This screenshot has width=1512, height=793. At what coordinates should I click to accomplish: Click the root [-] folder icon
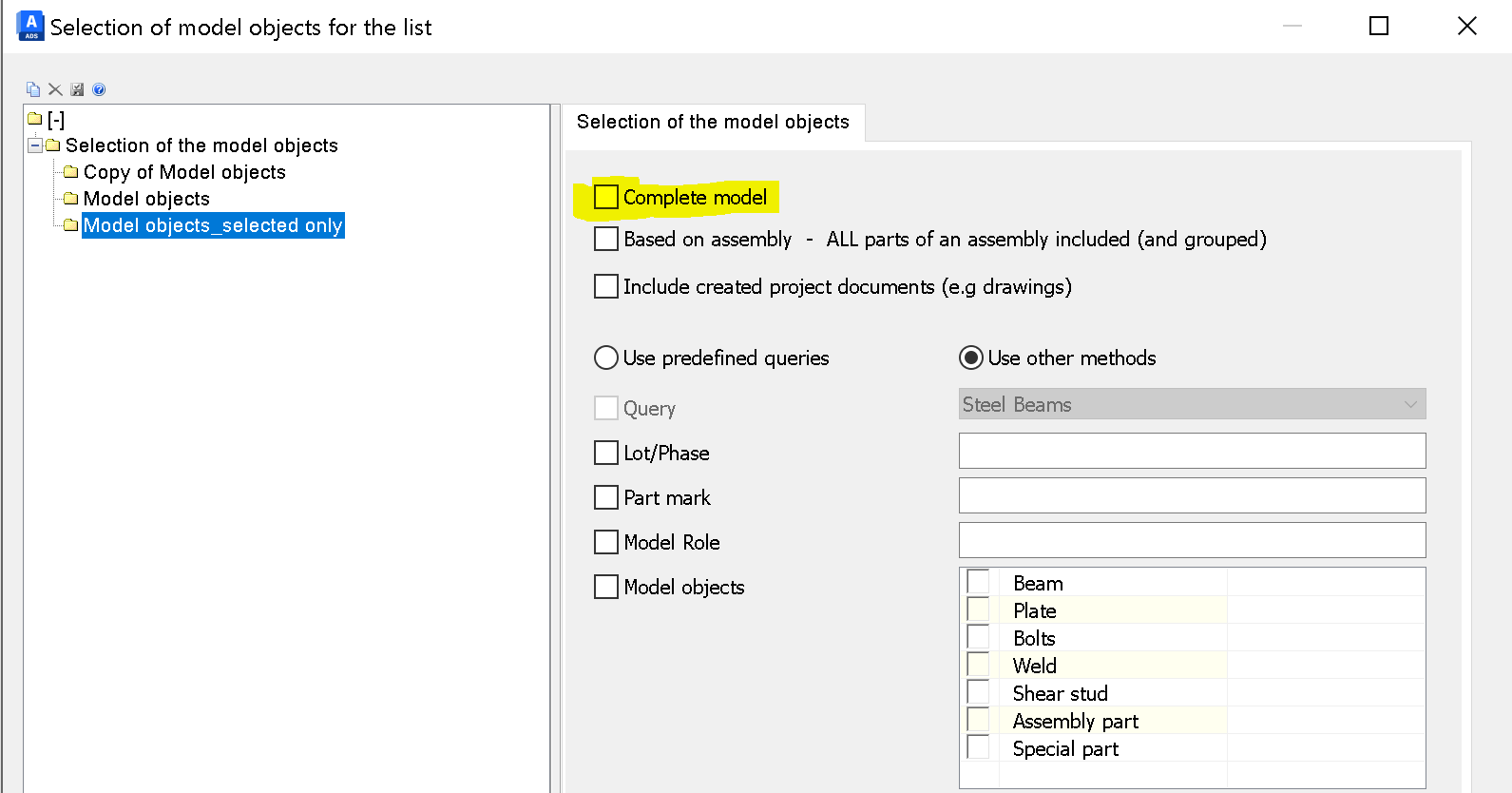point(36,119)
